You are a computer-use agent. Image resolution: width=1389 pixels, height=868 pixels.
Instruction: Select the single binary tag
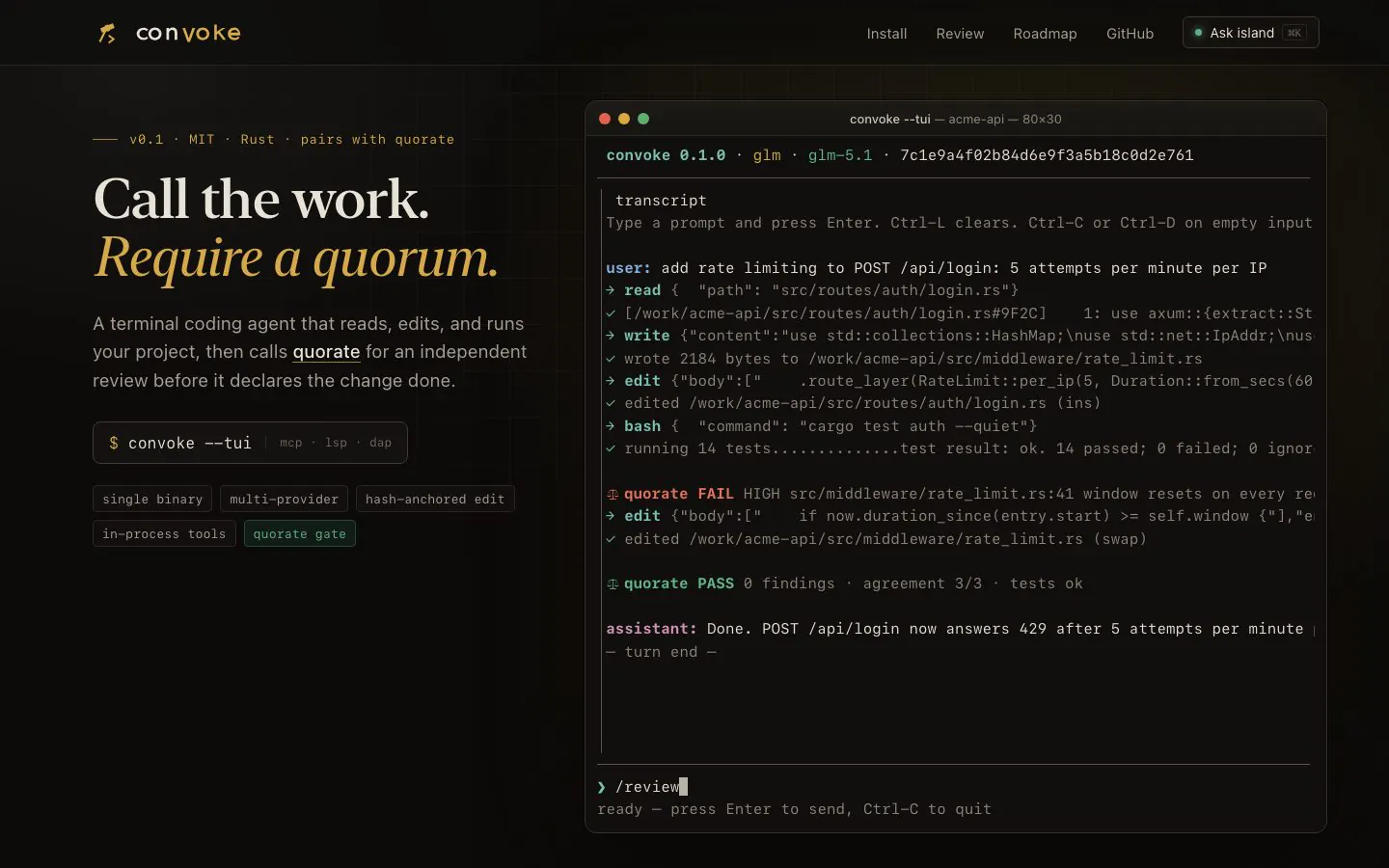pos(152,499)
